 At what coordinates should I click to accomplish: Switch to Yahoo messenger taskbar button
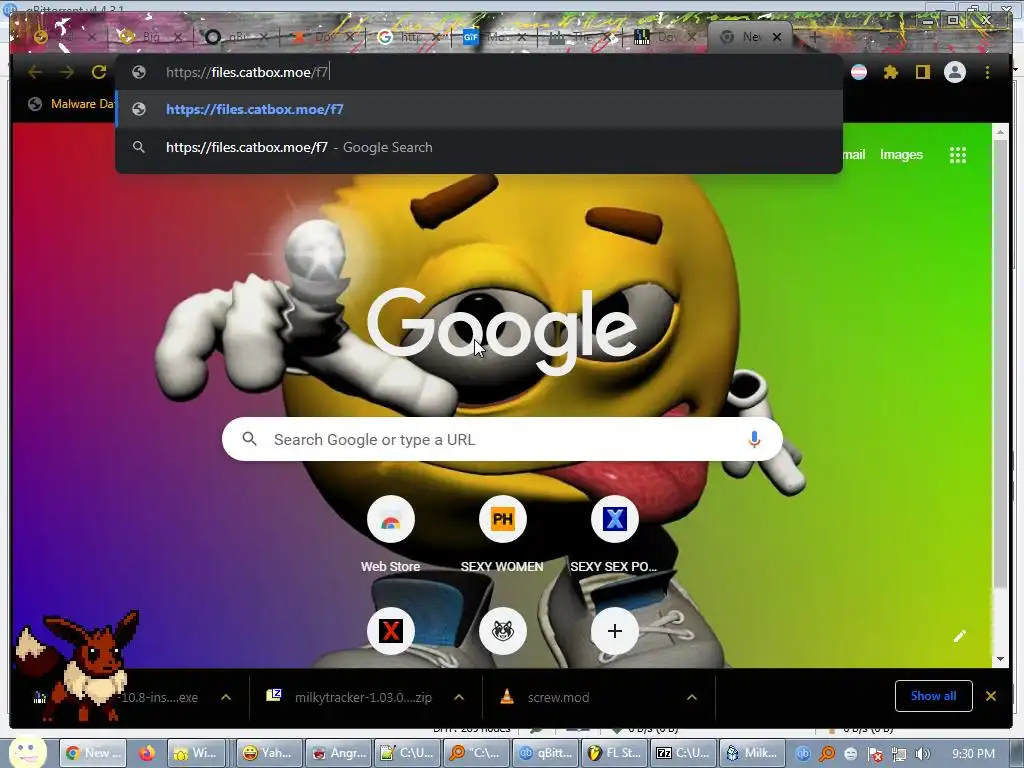[x=268, y=753]
